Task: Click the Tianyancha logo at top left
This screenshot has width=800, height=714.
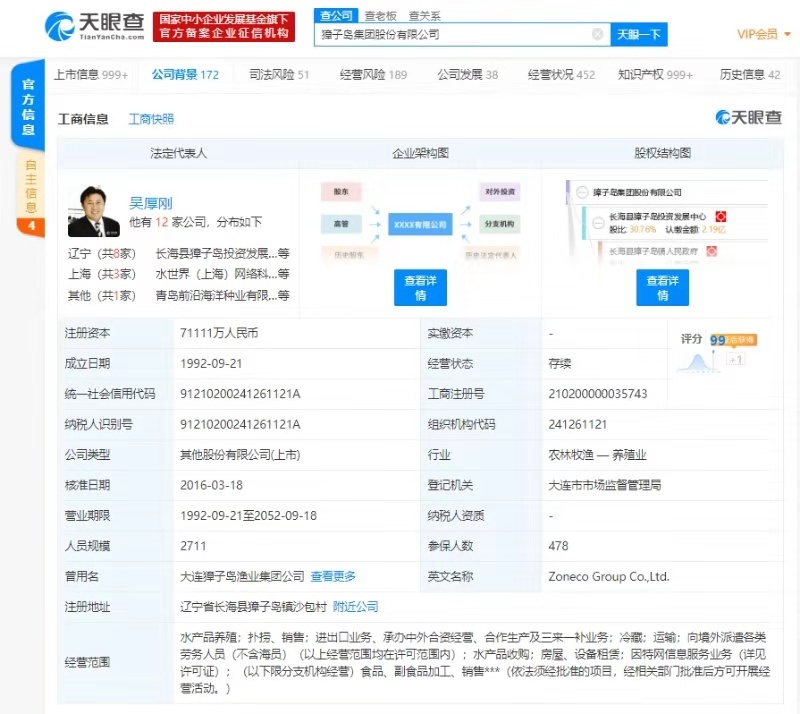Action: coord(95,26)
